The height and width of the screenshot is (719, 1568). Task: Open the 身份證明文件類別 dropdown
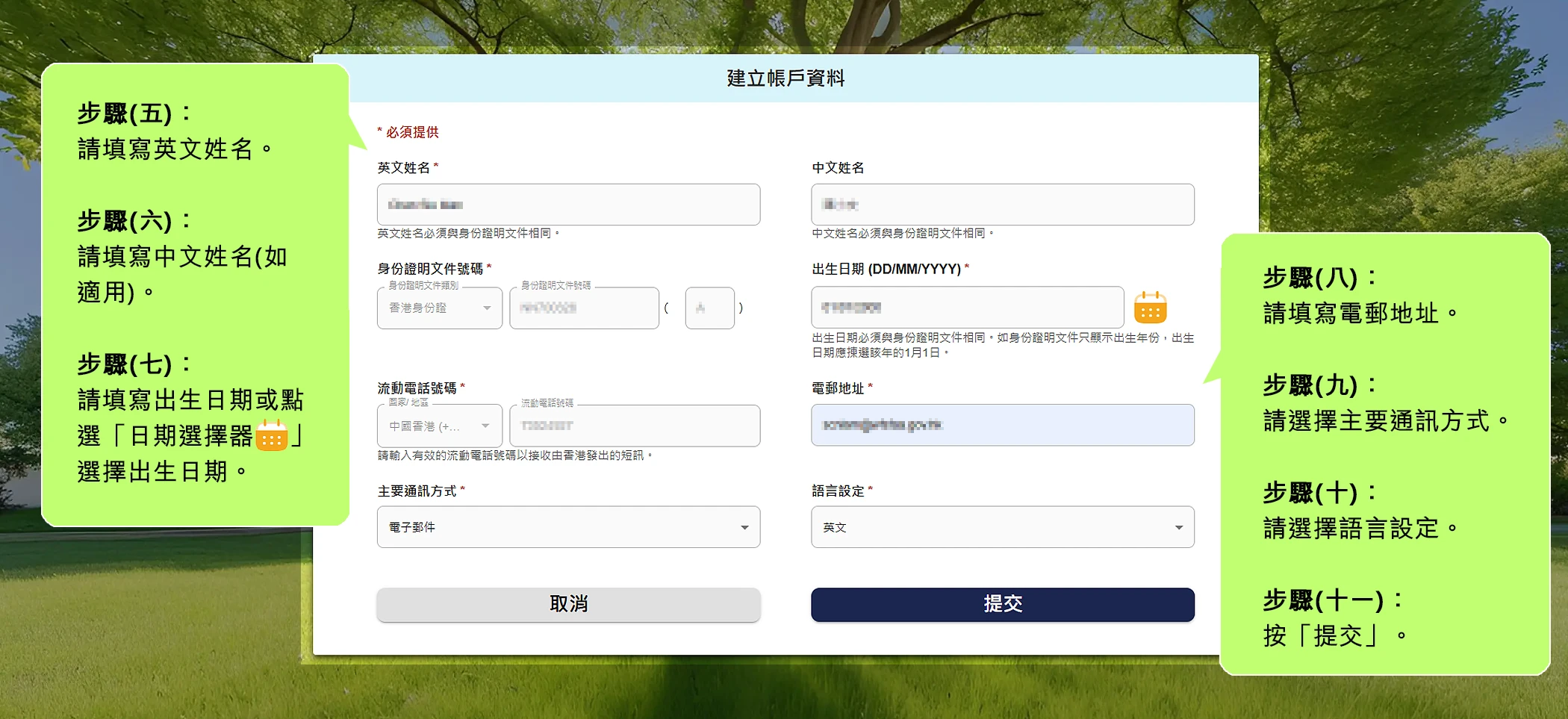click(440, 308)
